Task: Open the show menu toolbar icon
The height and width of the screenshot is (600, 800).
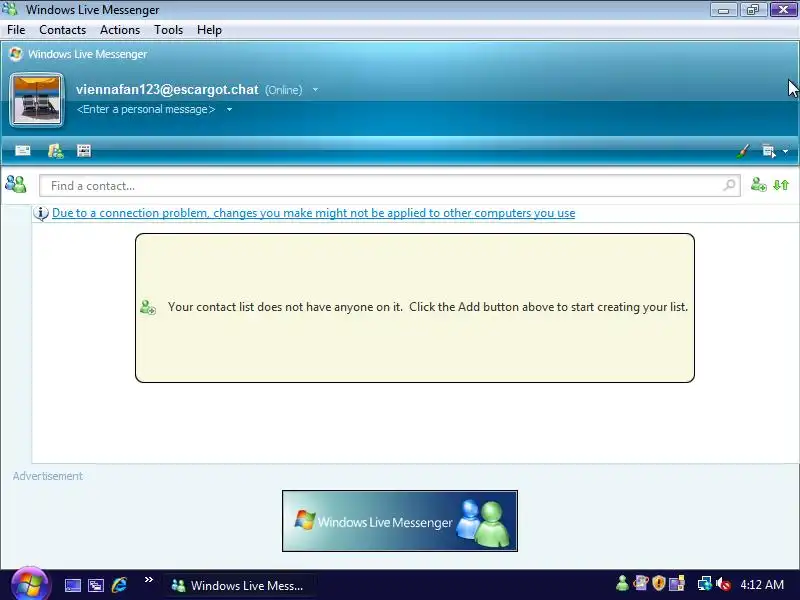Action: tap(768, 151)
